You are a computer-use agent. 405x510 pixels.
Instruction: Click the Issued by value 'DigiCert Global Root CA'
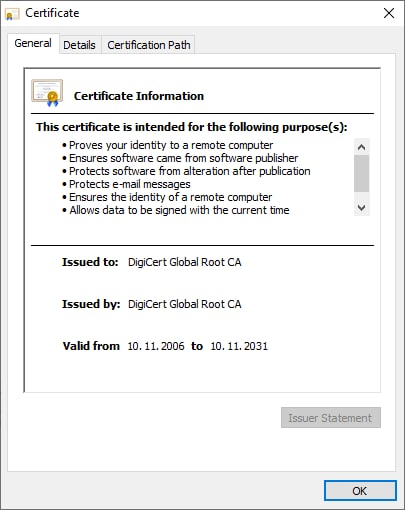pos(184,304)
